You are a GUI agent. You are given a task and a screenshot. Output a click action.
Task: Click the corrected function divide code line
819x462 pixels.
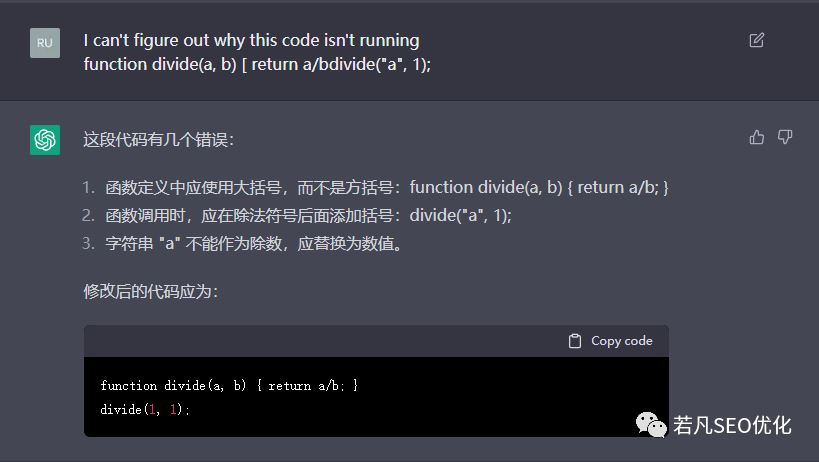point(229,385)
